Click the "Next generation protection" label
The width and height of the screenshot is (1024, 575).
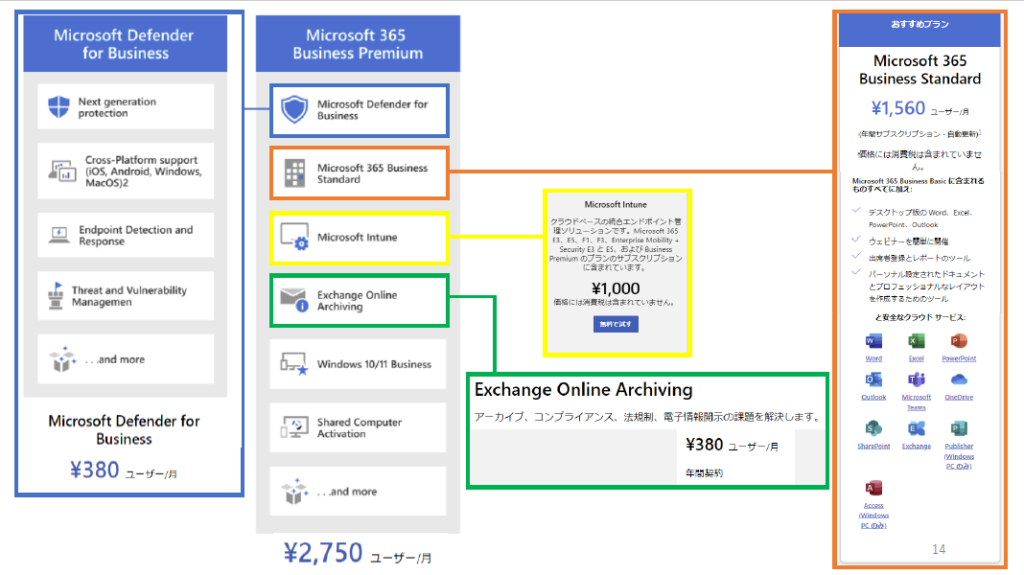tap(117, 107)
